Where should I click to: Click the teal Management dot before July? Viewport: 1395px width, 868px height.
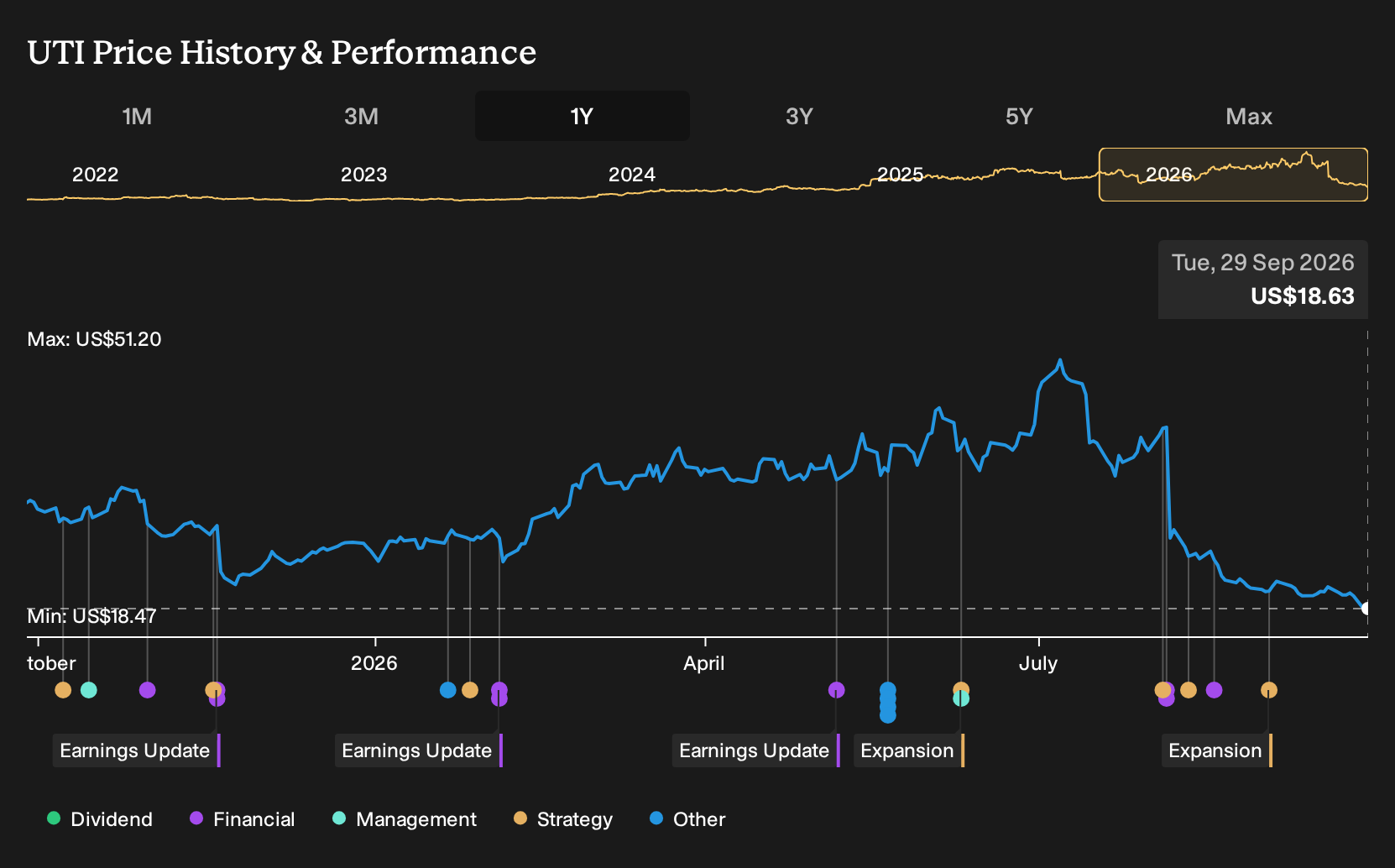[962, 699]
